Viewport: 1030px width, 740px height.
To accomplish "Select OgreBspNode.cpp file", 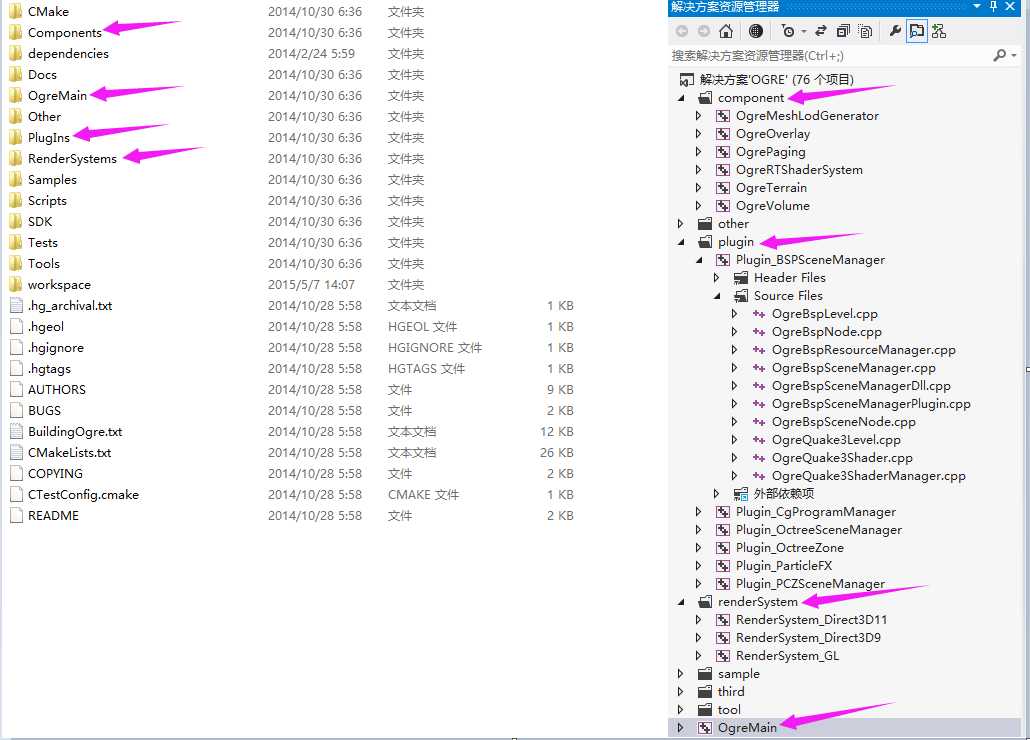I will coord(826,332).
